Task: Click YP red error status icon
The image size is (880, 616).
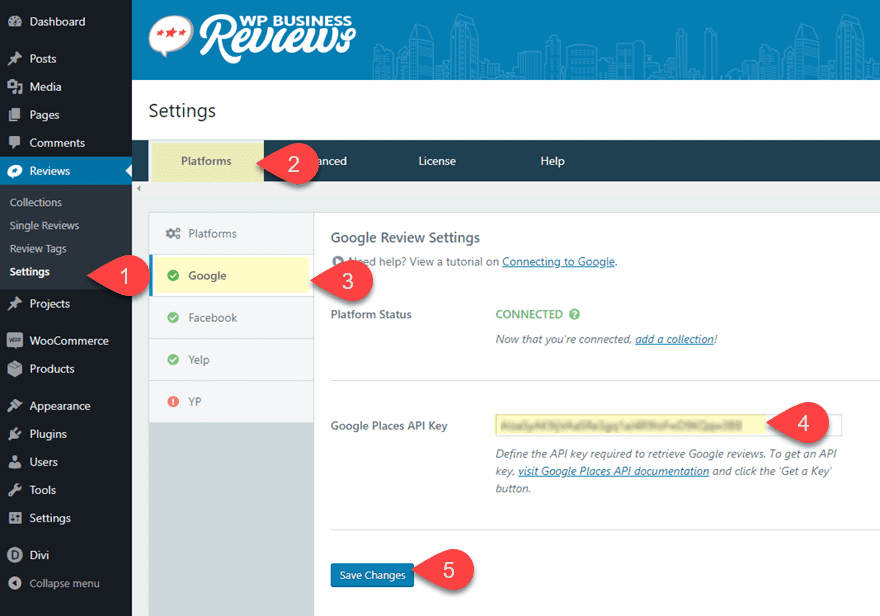Action: point(173,402)
